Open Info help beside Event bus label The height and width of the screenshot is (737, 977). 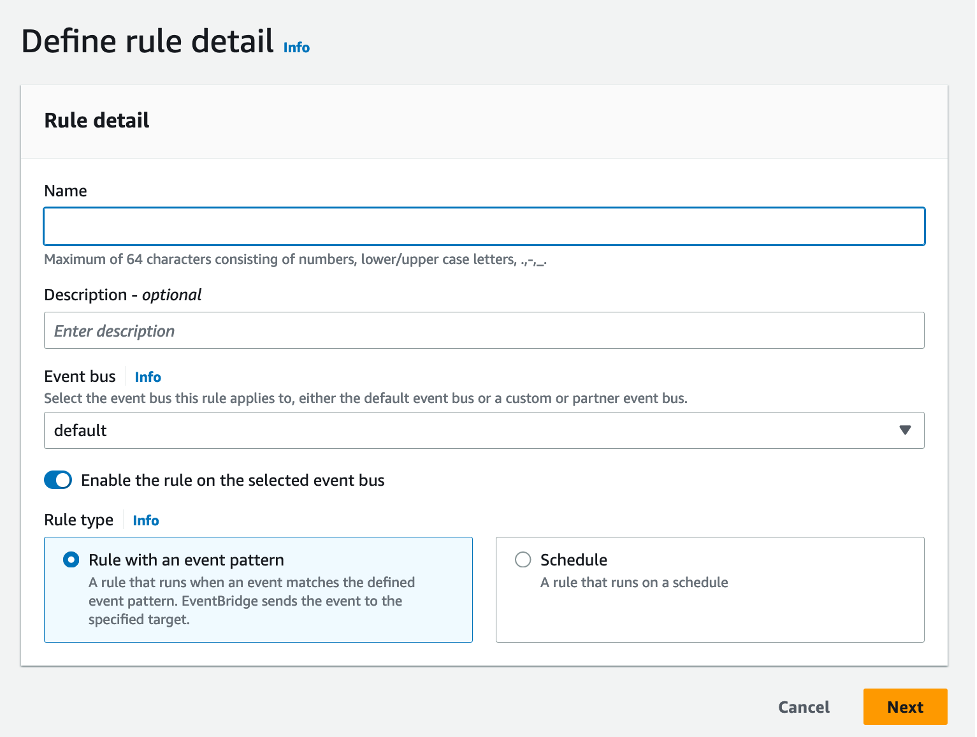tap(147, 377)
